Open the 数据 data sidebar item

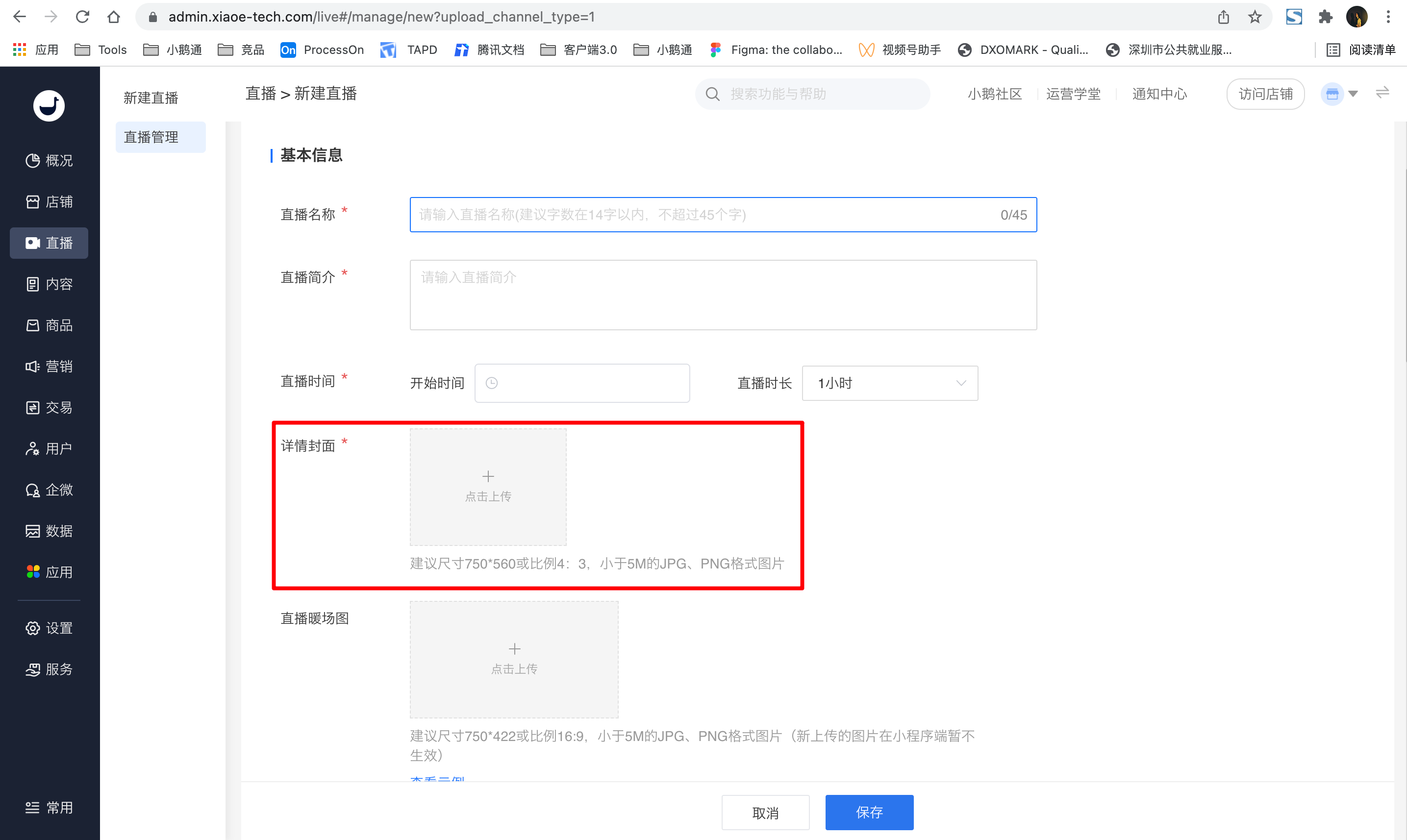[x=49, y=532]
